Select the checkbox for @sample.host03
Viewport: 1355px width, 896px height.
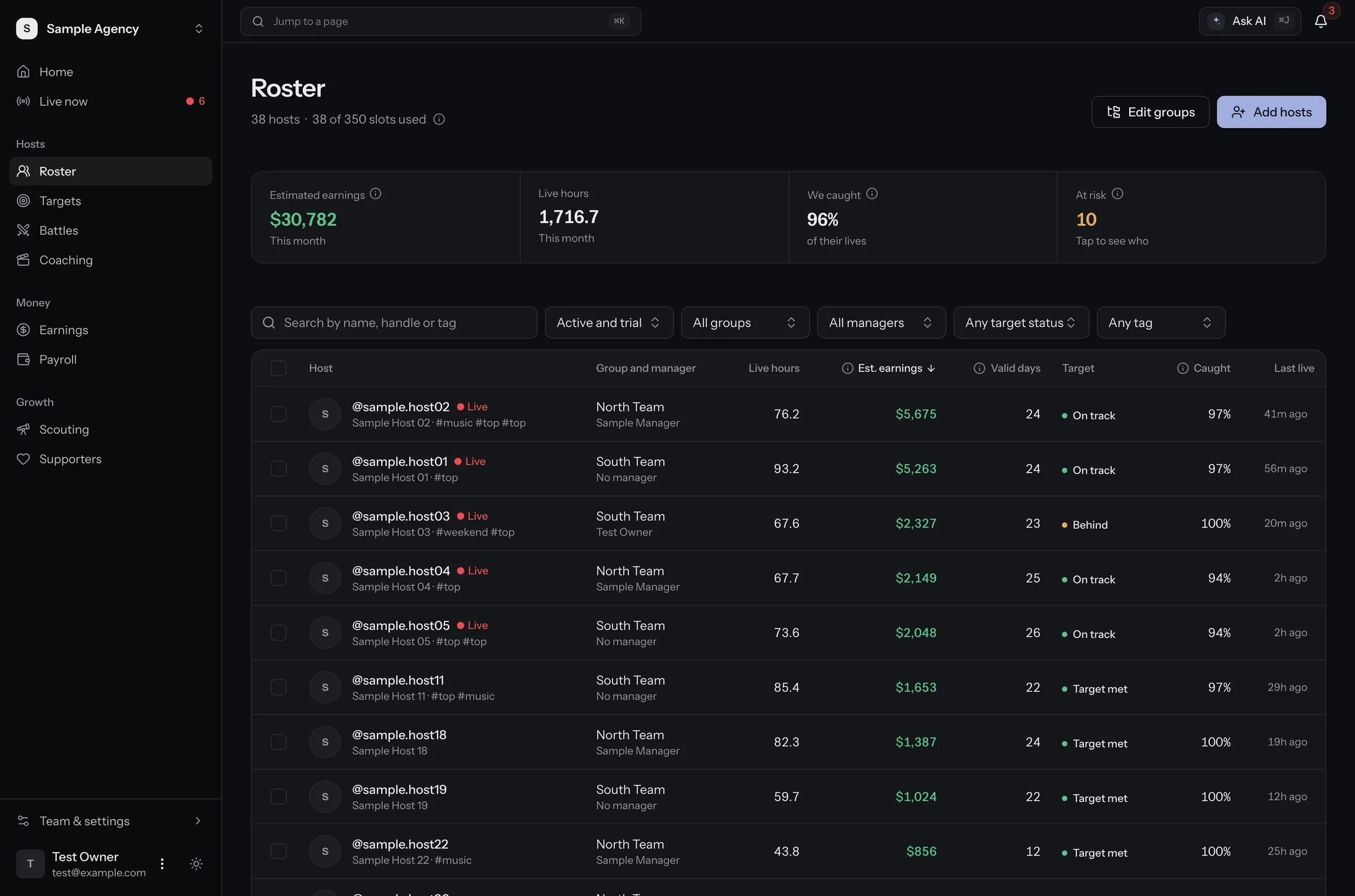click(x=278, y=523)
